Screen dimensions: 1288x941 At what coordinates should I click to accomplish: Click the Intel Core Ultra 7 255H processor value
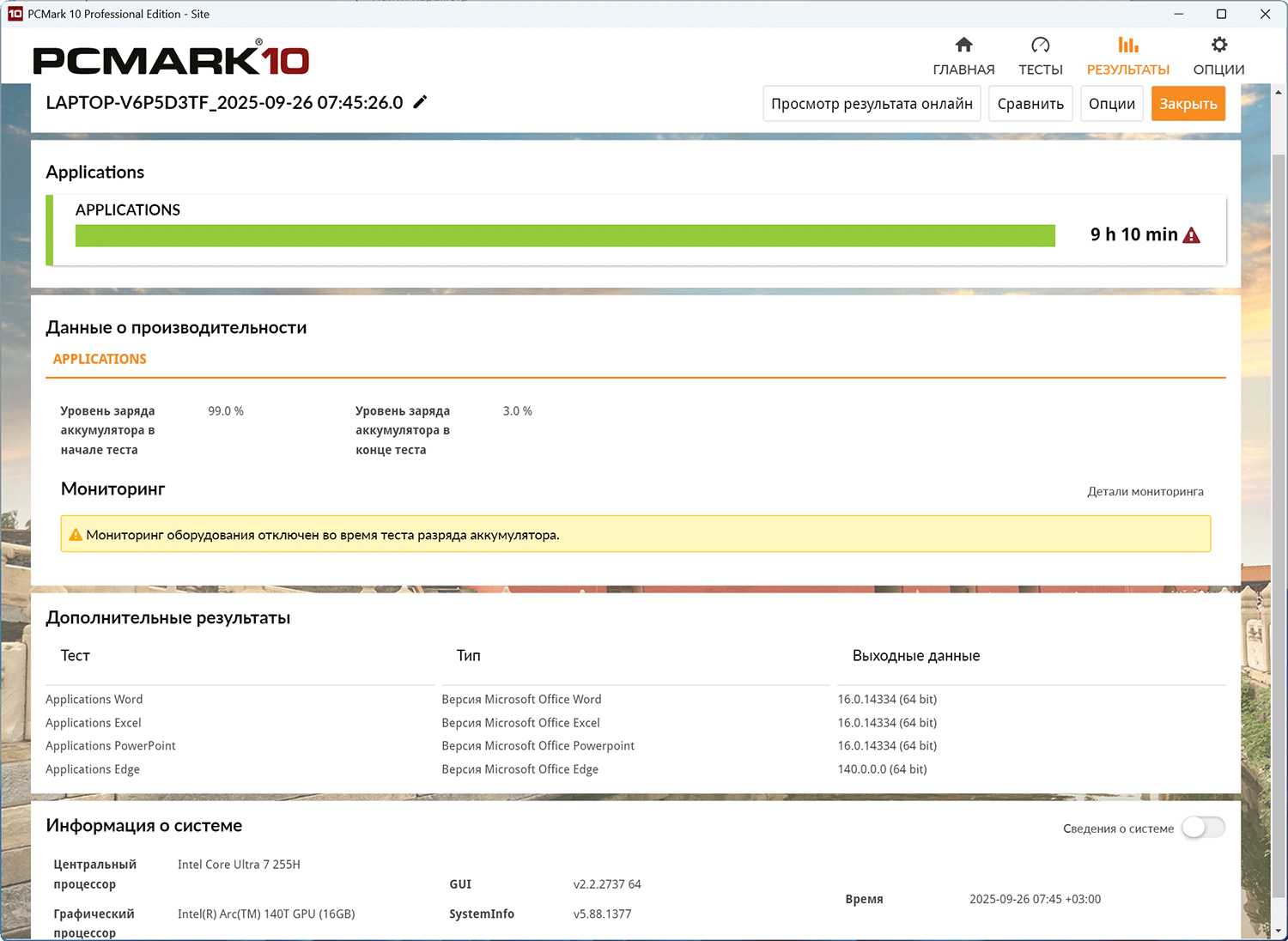[x=239, y=865]
